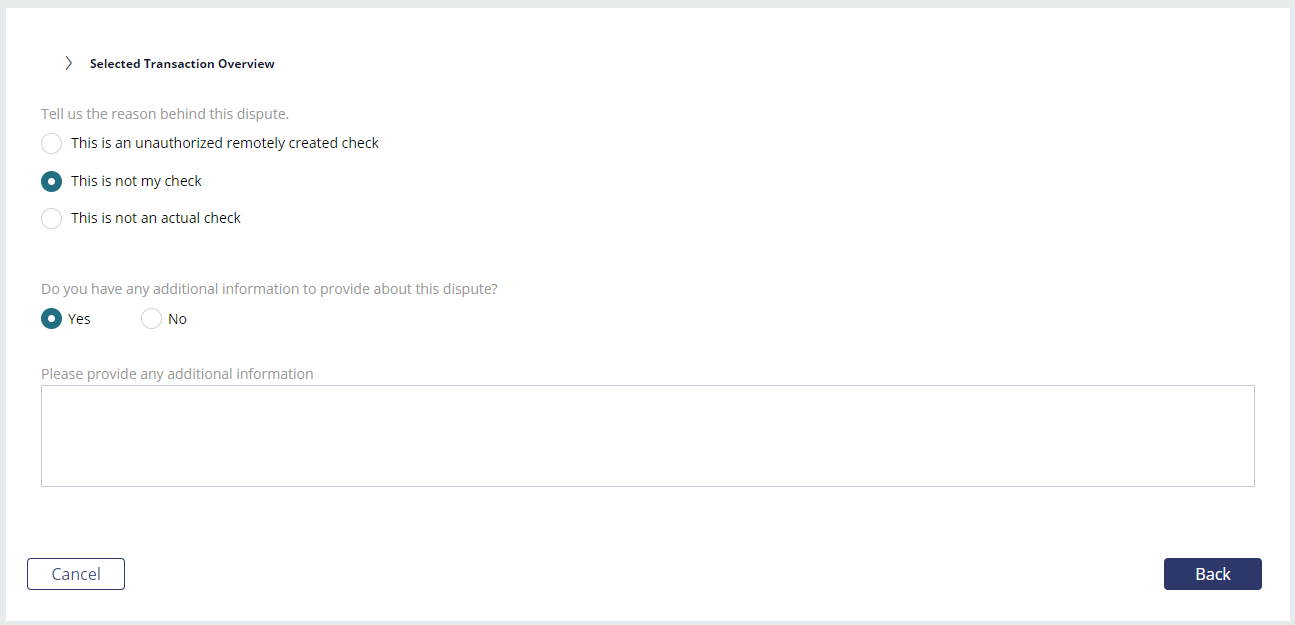Select the 'This is not an actual check' radio button

click(51, 218)
